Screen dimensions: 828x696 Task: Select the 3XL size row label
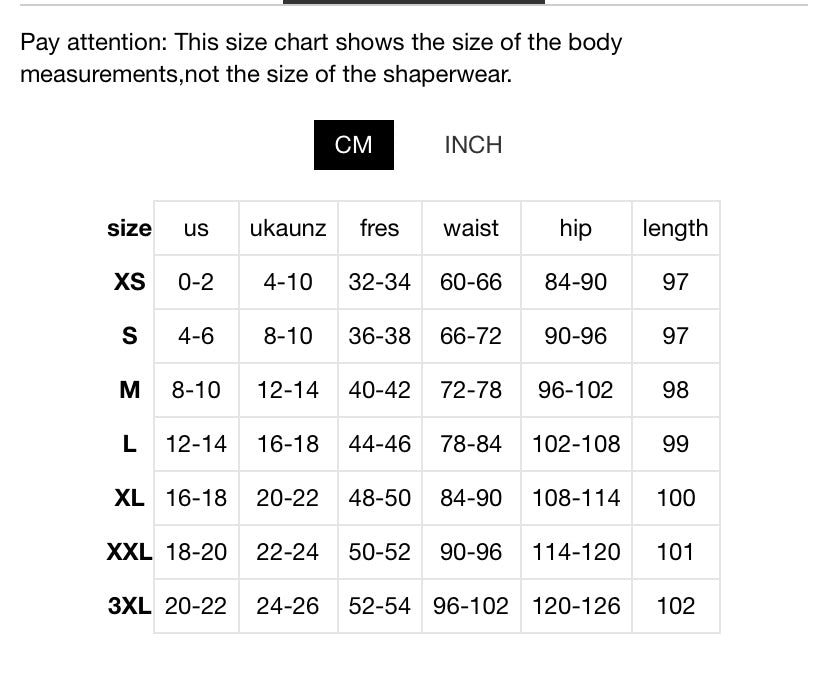(129, 606)
